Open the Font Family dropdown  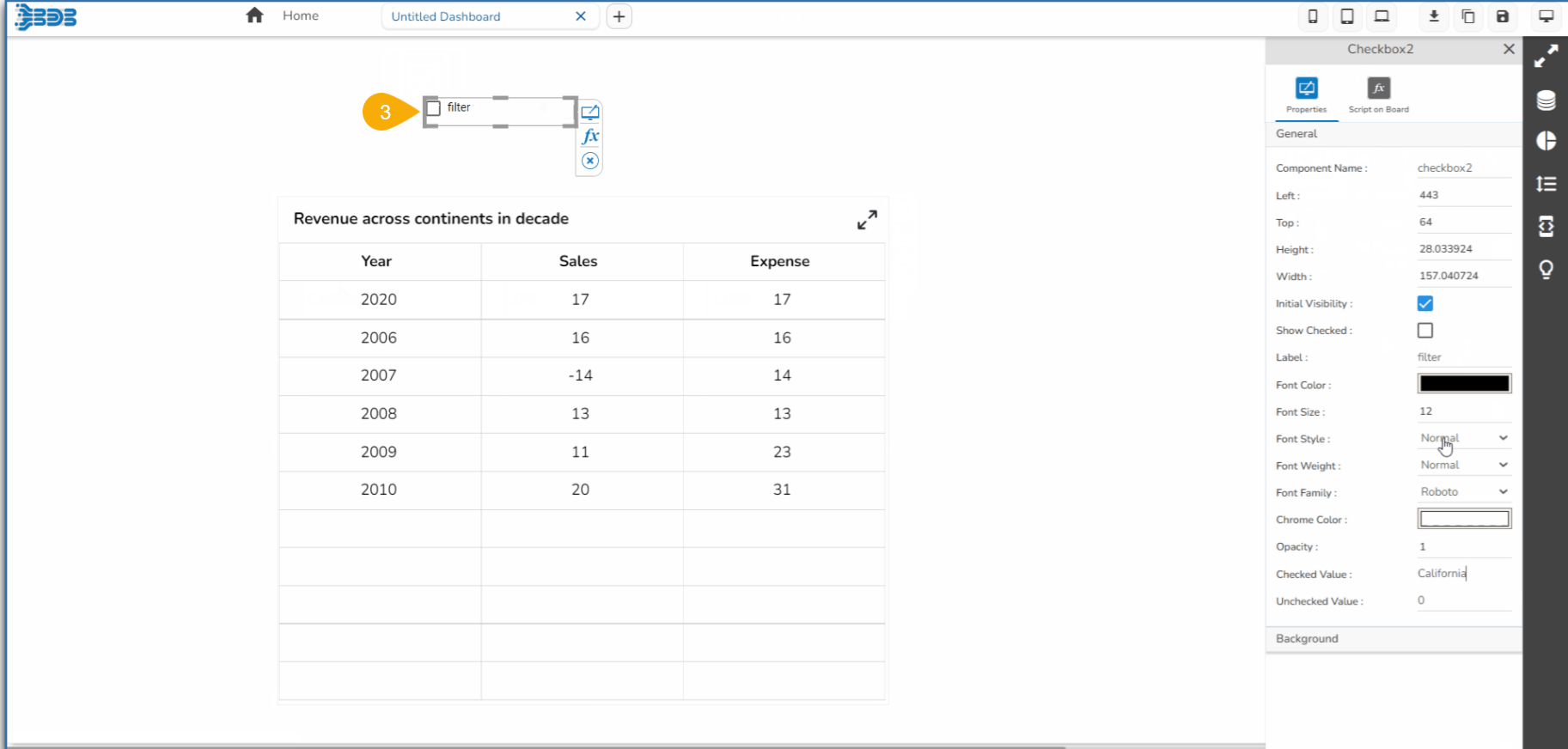[1464, 492]
